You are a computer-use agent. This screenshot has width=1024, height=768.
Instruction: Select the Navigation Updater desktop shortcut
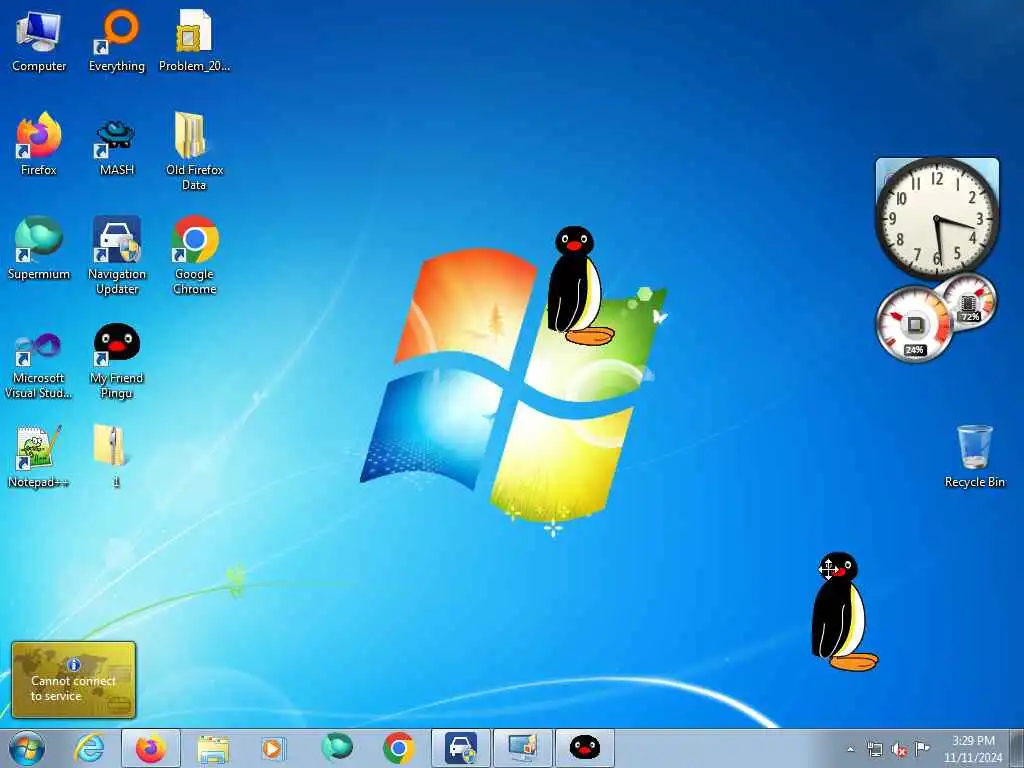tap(117, 255)
